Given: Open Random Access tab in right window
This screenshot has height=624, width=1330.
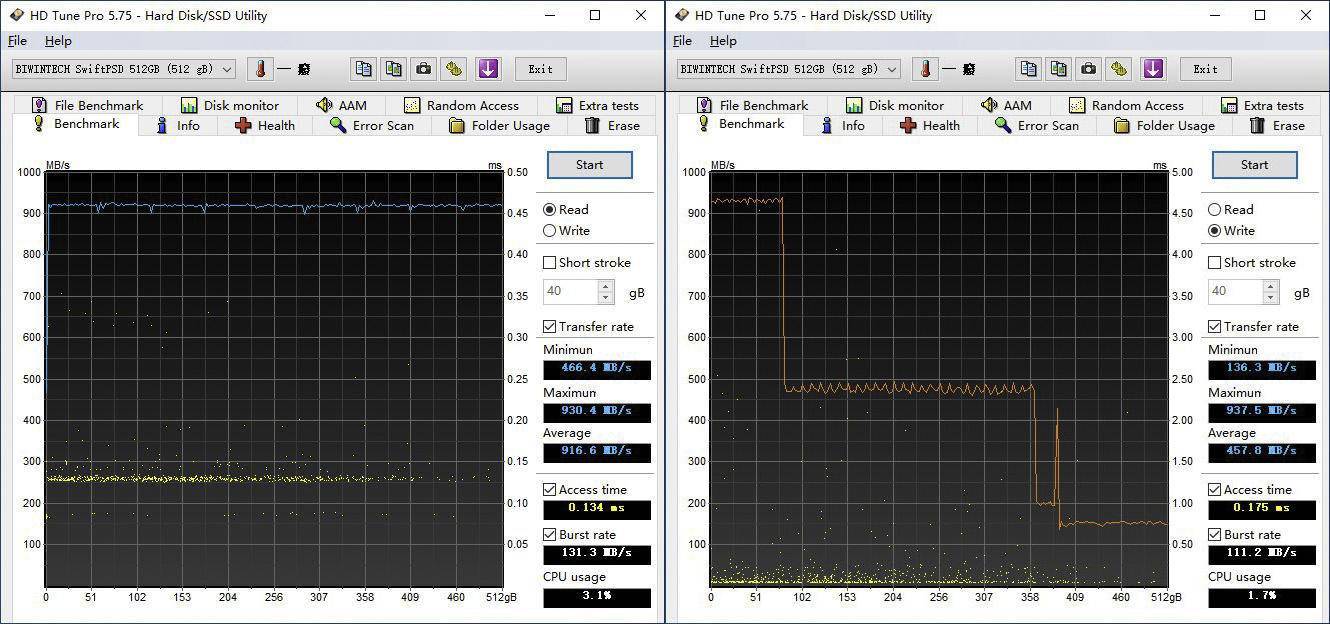Looking at the screenshot, I should click(1126, 105).
